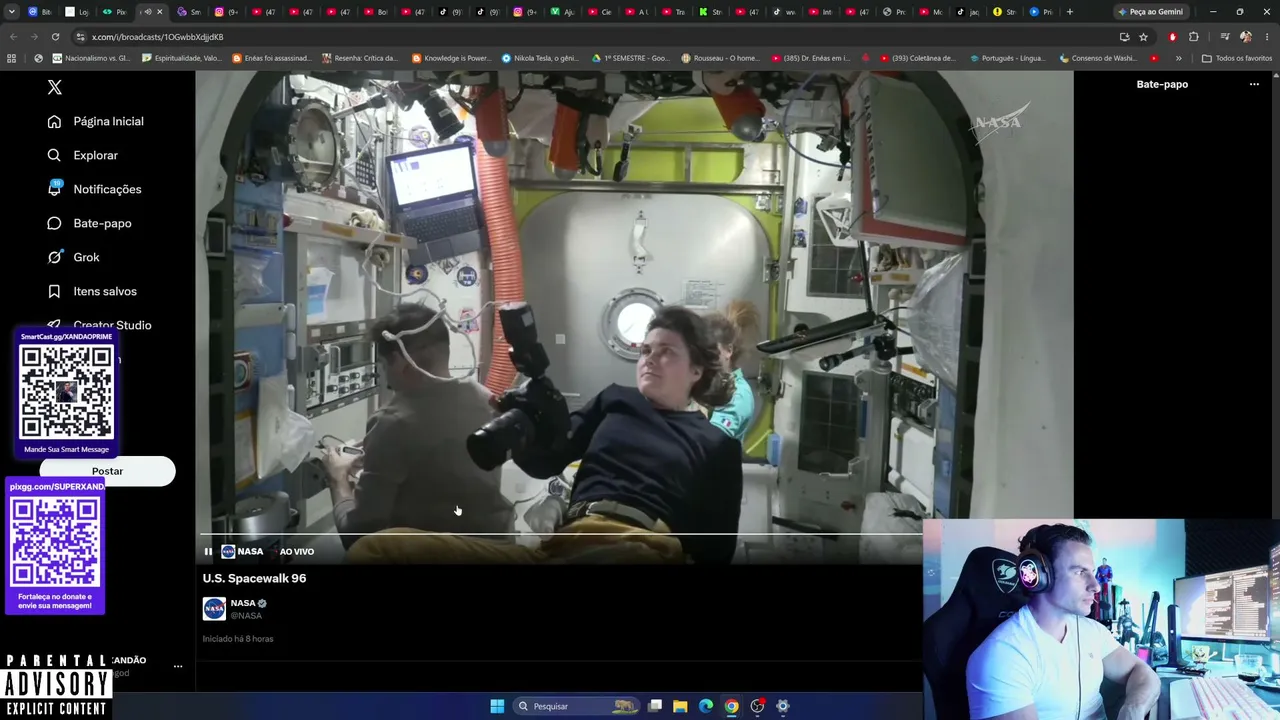Go back to the previous page

click(13, 37)
